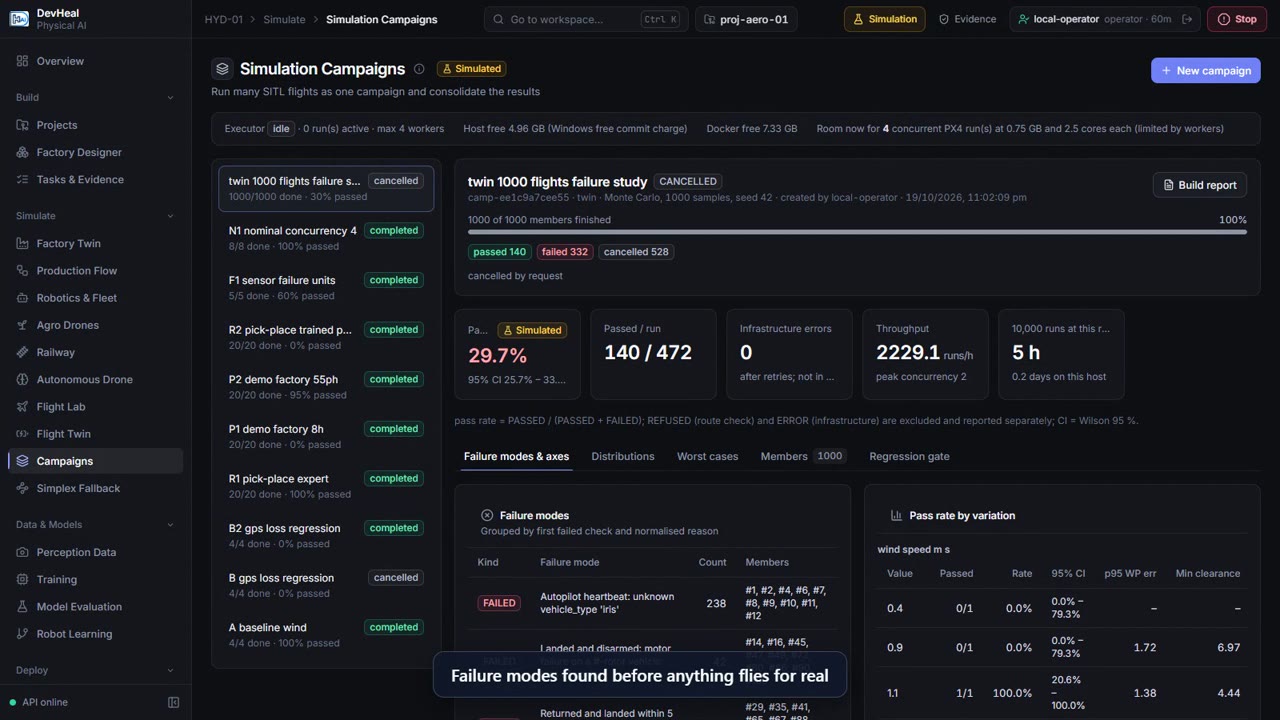Select the Training sidebar icon

22,579
